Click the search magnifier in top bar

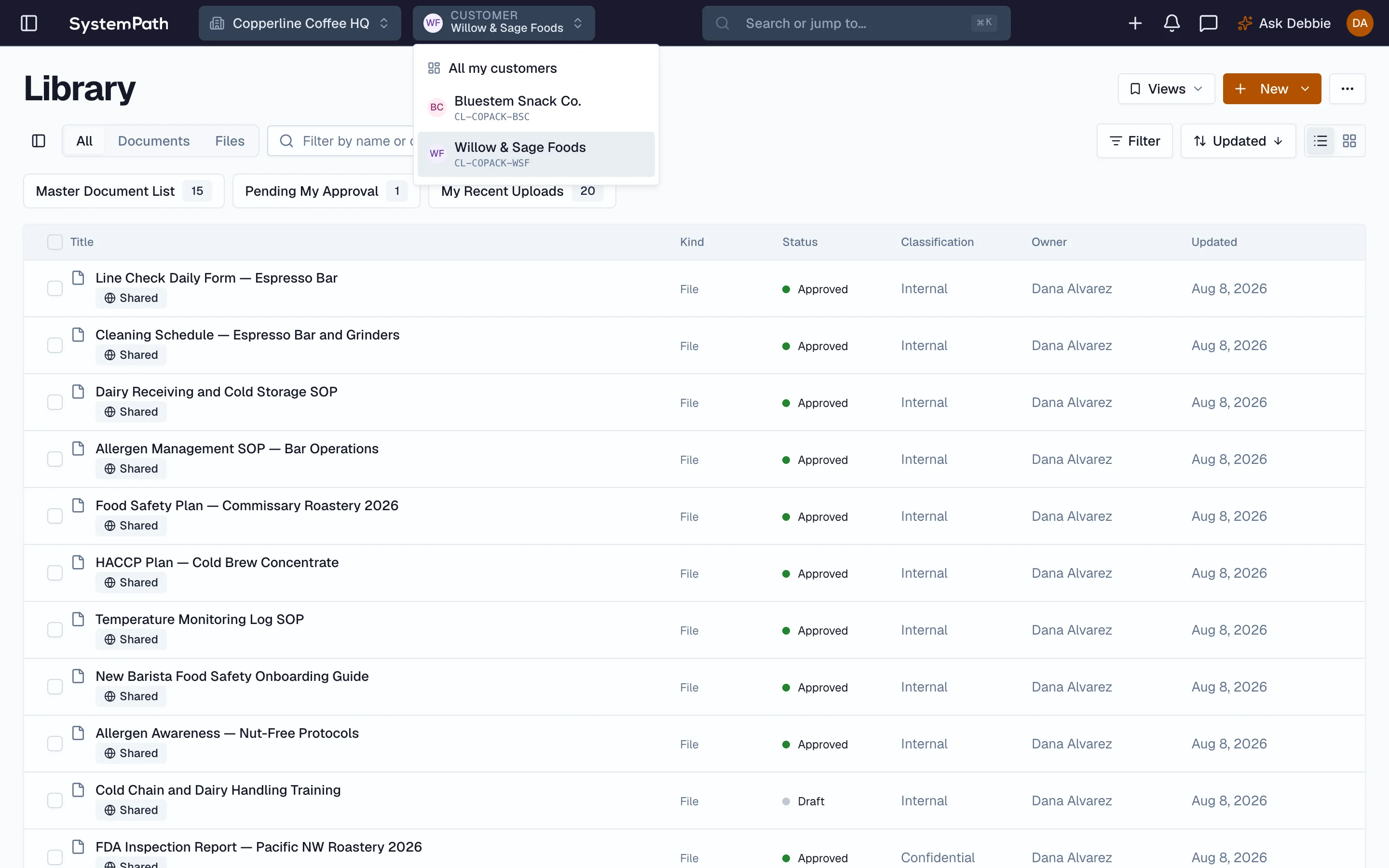pos(722,24)
